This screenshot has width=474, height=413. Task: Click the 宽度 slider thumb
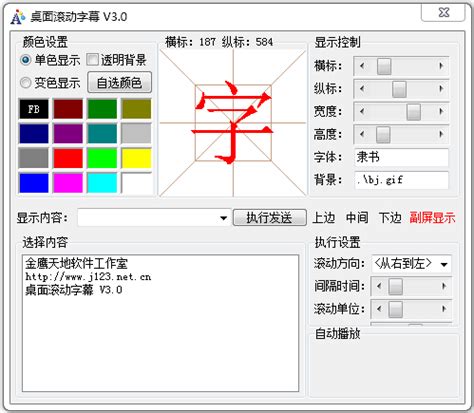pyautogui.click(x=413, y=112)
